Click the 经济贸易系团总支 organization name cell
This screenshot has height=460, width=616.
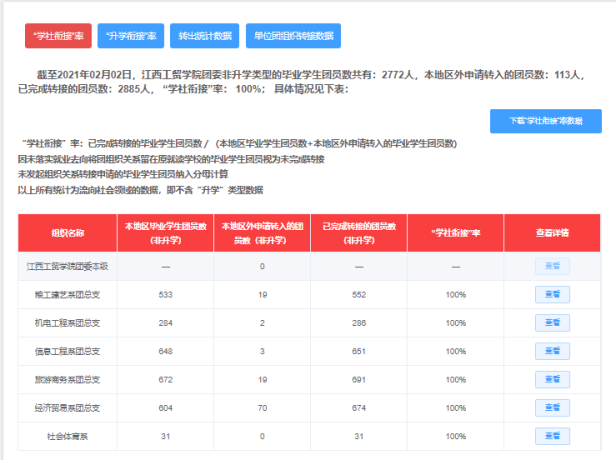[67, 409]
